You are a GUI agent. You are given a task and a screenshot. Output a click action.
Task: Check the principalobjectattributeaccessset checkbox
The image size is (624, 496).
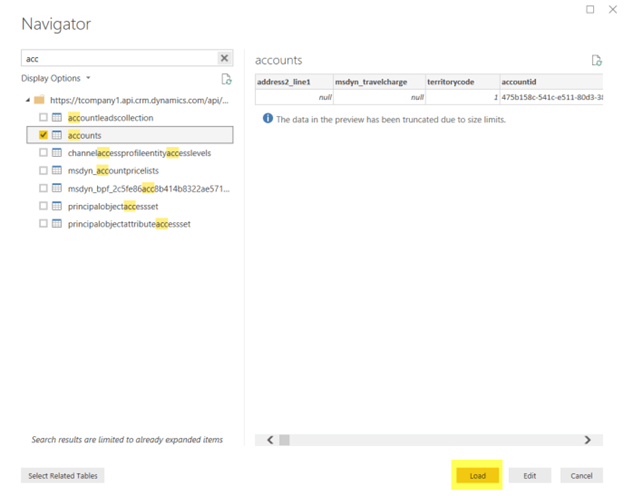[x=43, y=223]
